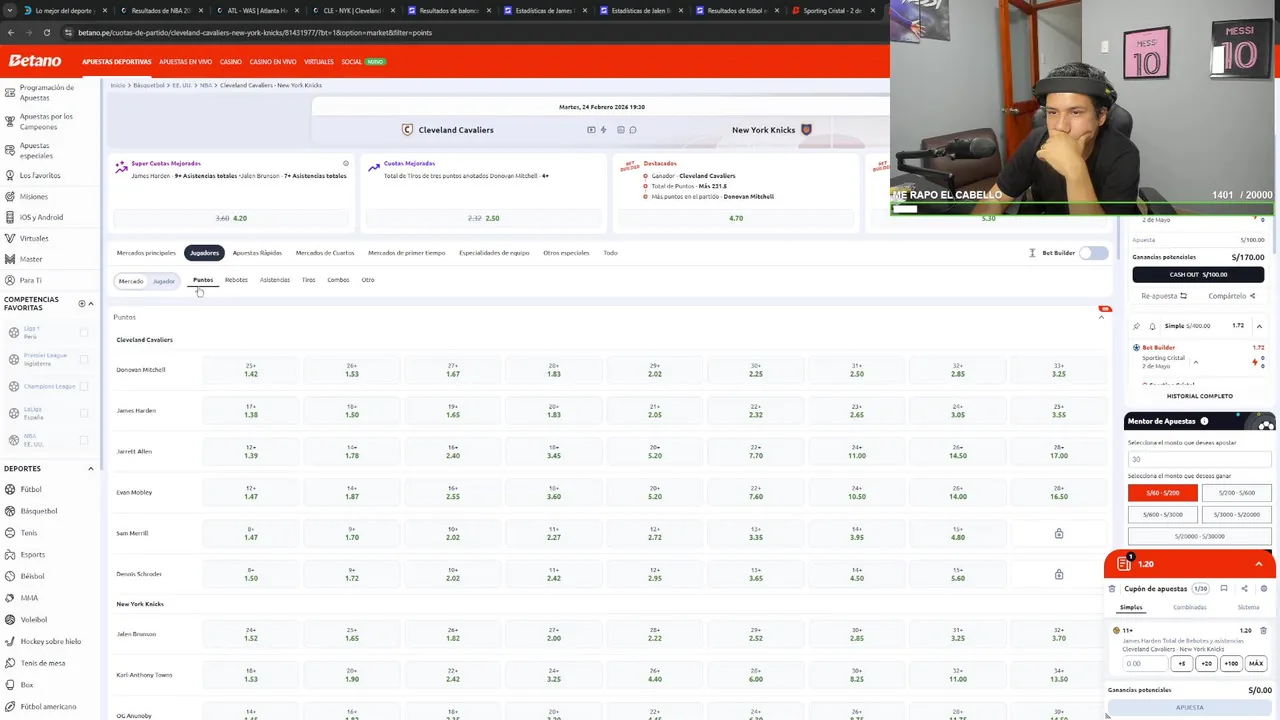Image resolution: width=1280 pixels, height=720 pixels.
Task: Open Apuestas Rápidas tab
Action: (257, 253)
